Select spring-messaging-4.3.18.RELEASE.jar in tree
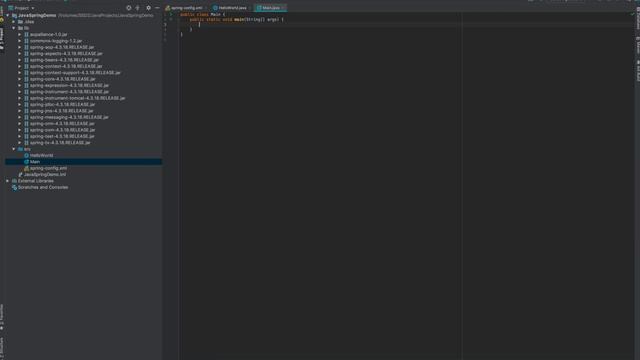 69,117
